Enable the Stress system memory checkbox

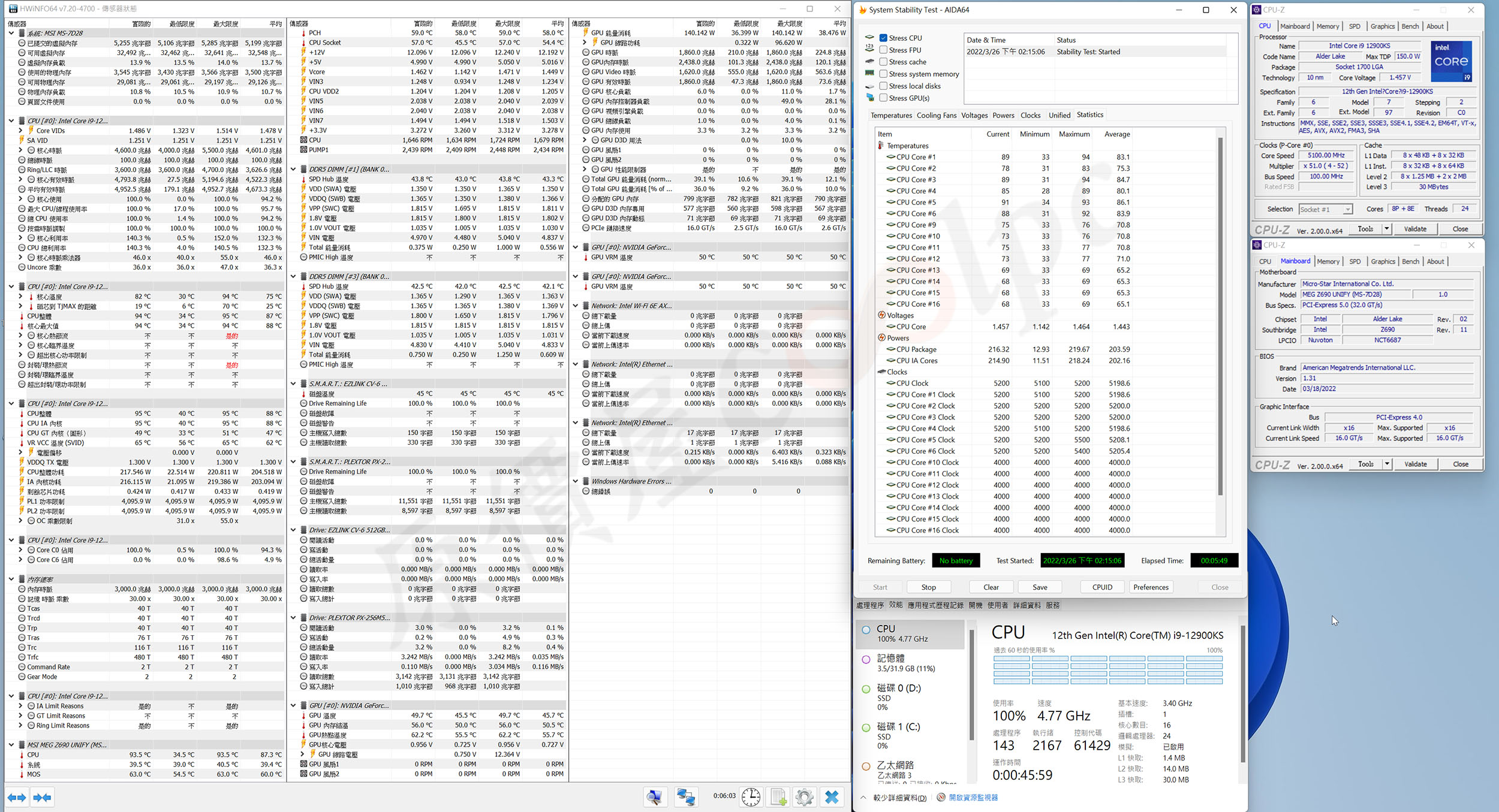[x=883, y=74]
